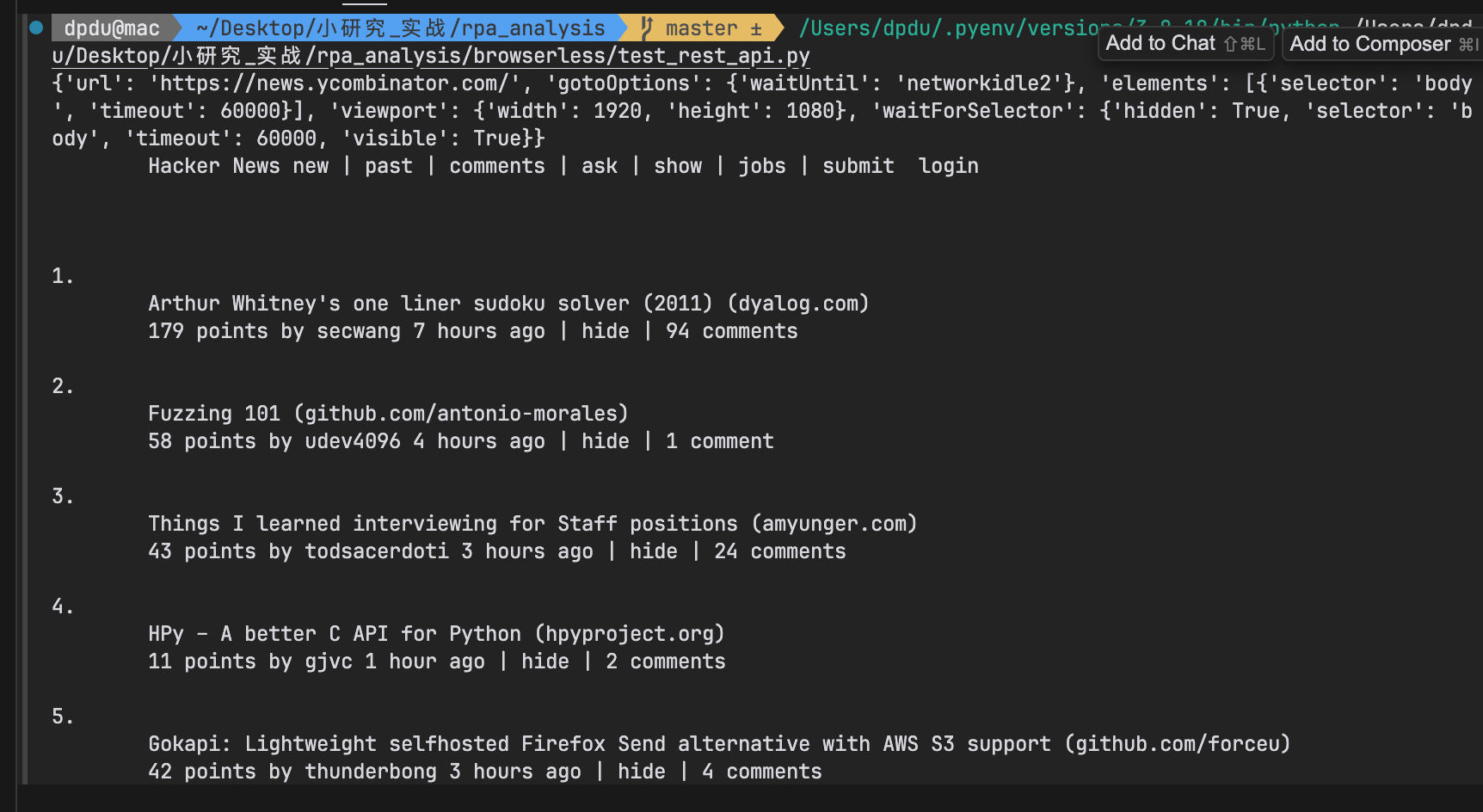Click the word 'jobs' in output
The image size is (1483, 812).
762,166
